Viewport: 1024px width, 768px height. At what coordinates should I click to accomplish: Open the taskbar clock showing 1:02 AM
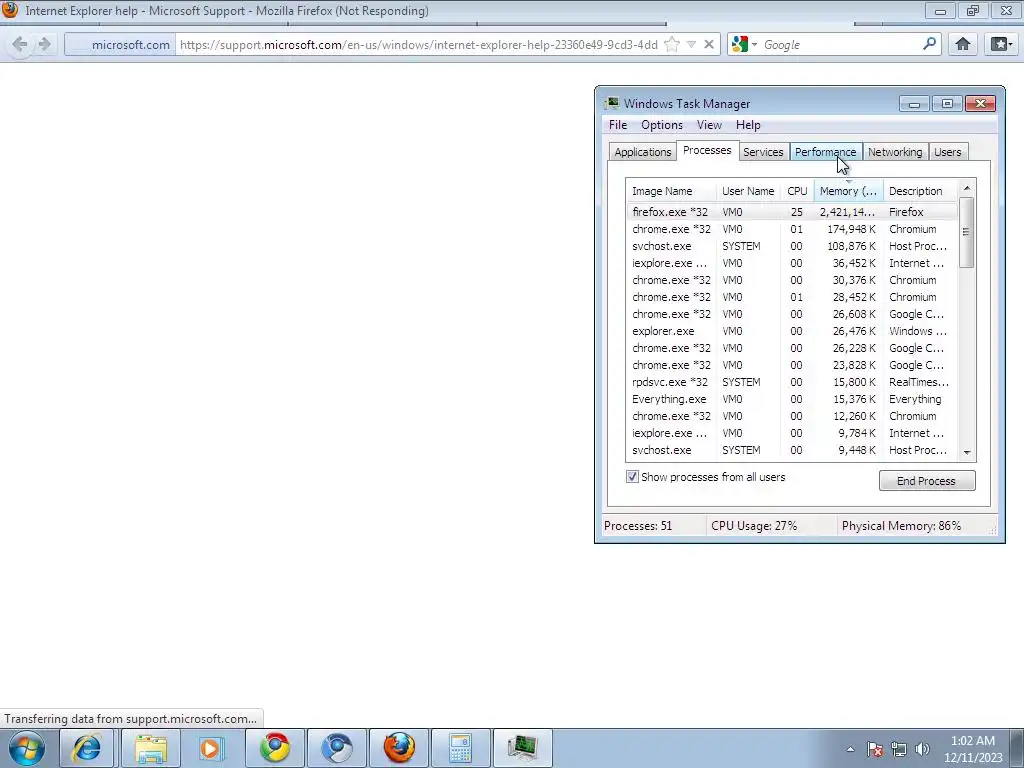tap(973, 749)
